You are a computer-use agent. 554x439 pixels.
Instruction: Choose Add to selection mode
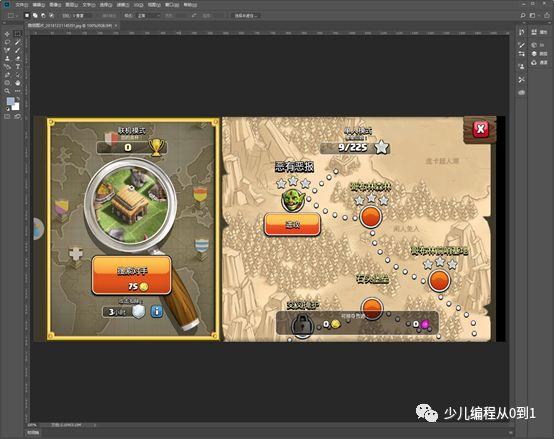pos(35,16)
